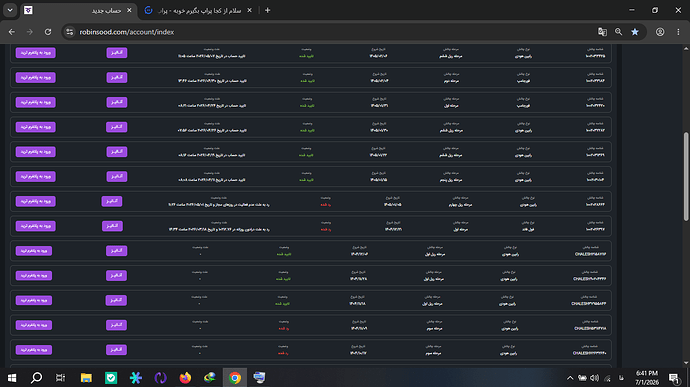Switch to the سلام از کجا پراپ بگیرم tab

[x=199, y=11]
